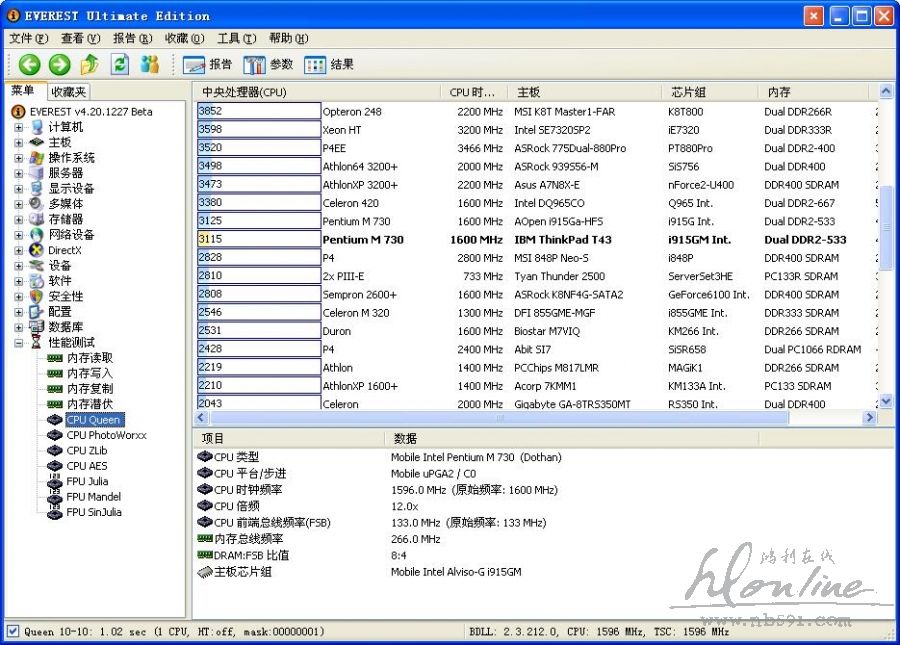This screenshot has width=900, height=645.
Task: Switch to the 收藏夹 tab
Action: (x=69, y=92)
